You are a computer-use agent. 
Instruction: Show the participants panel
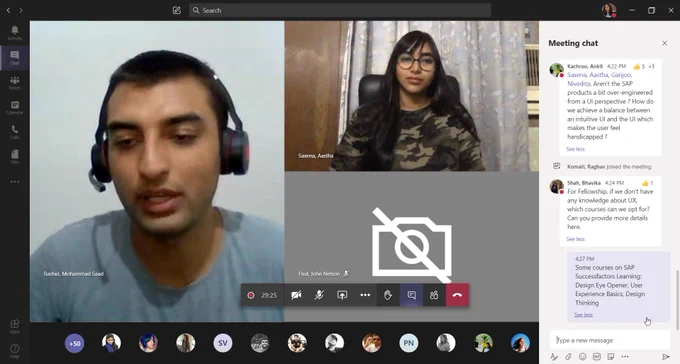coord(434,295)
